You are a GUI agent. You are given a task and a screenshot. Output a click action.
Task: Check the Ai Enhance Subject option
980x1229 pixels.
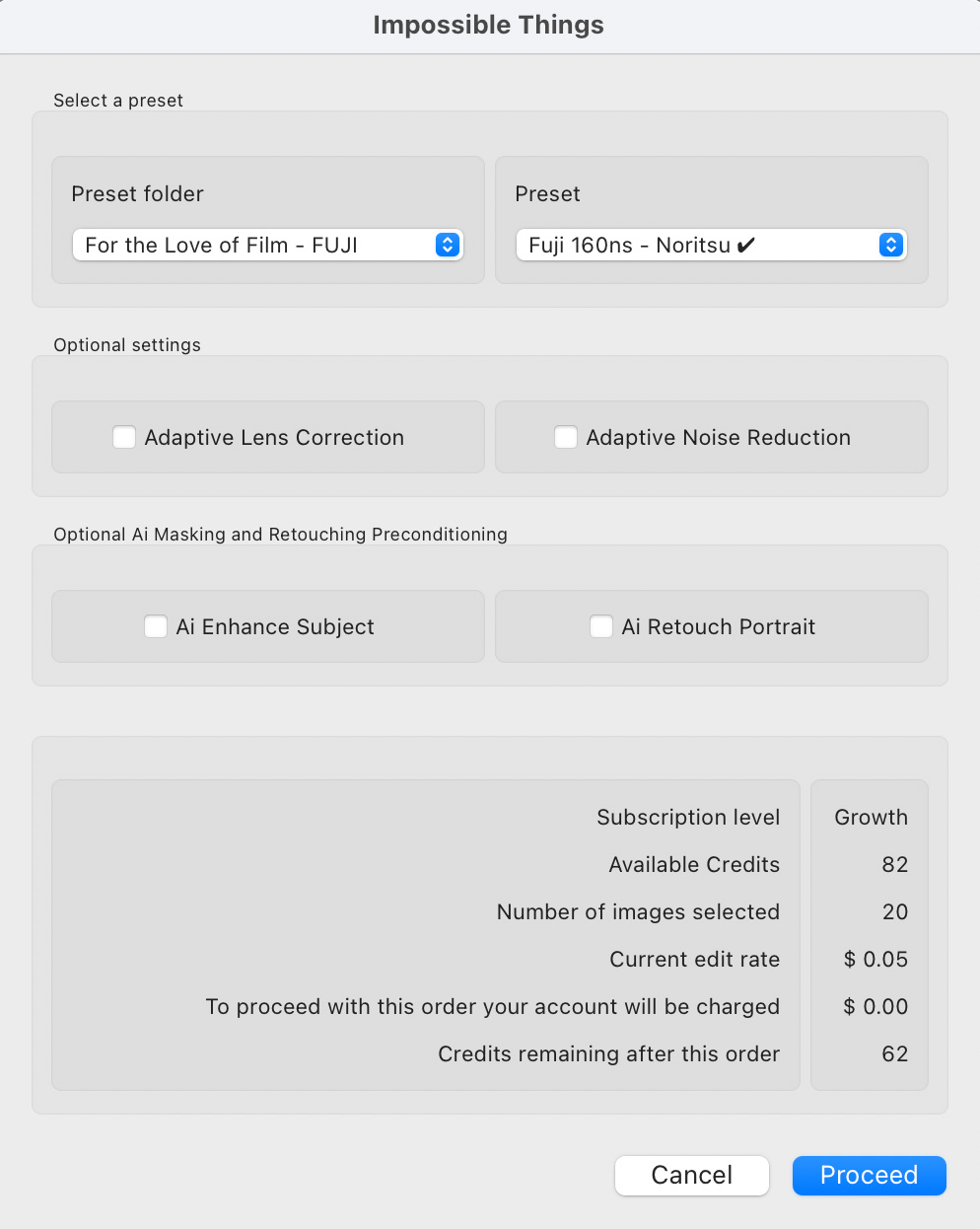pyautogui.click(x=156, y=626)
